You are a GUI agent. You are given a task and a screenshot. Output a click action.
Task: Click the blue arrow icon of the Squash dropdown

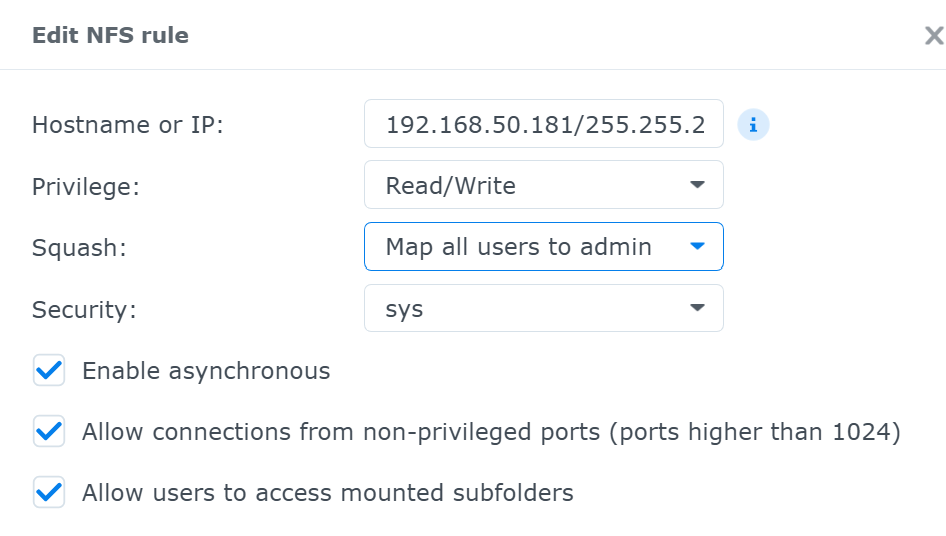[x=698, y=246]
